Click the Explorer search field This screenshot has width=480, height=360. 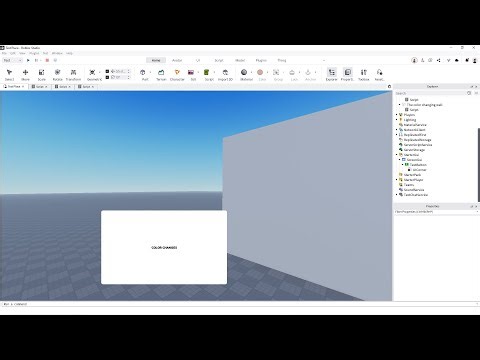coord(430,93)
